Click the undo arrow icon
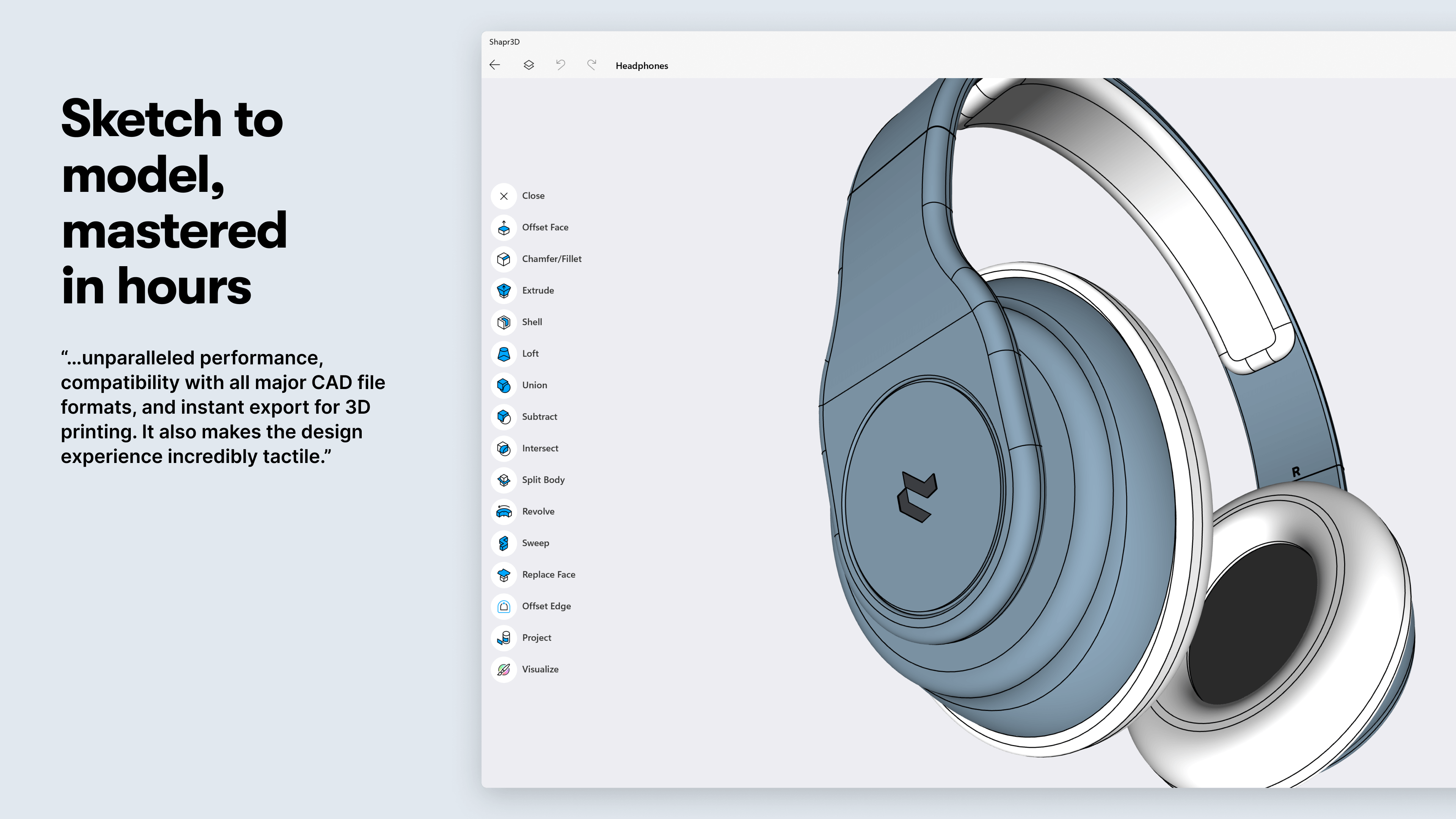The width and height of the screenshot is (1456, 819). (560, 65)
